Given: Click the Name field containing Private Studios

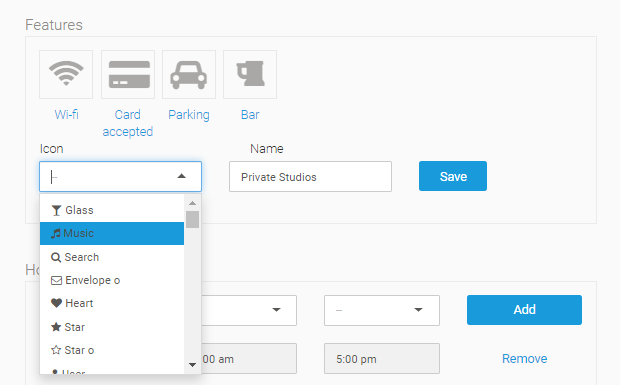Looking at the screenshot, I should 310,176.
